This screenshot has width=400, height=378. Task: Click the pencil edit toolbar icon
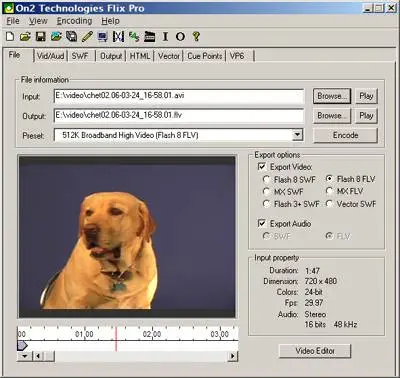pyautogui.click(x=87, y=36)
